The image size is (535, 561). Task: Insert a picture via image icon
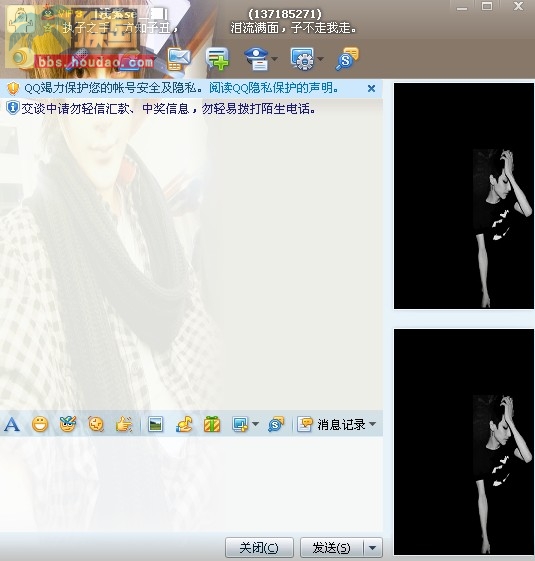pyautogui.click(x=155, y=424)
